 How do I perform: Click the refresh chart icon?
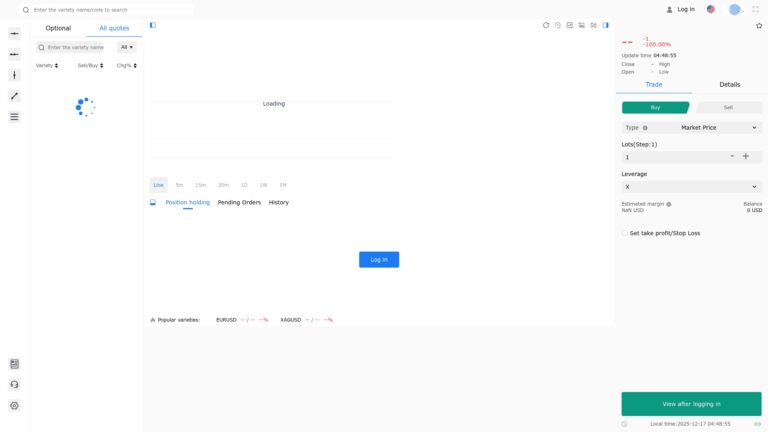pos(546,25)
